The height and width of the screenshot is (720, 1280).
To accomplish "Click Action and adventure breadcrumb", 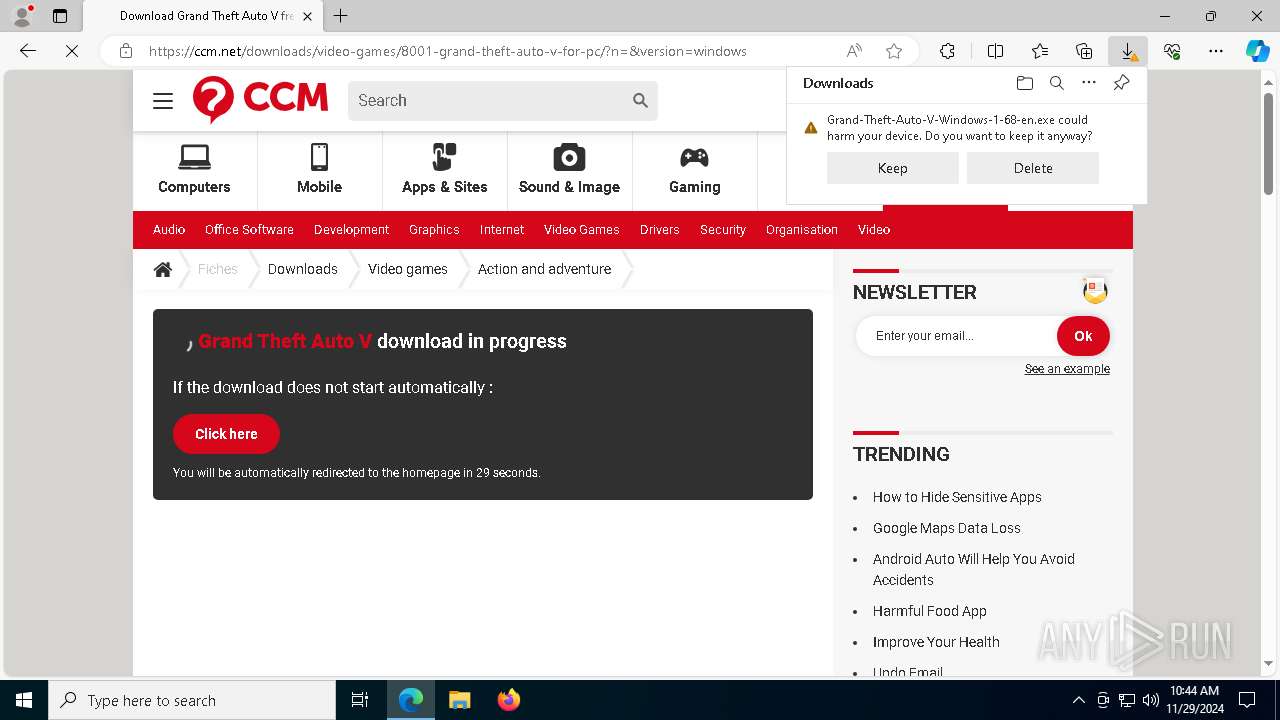I will coord(544,269).
